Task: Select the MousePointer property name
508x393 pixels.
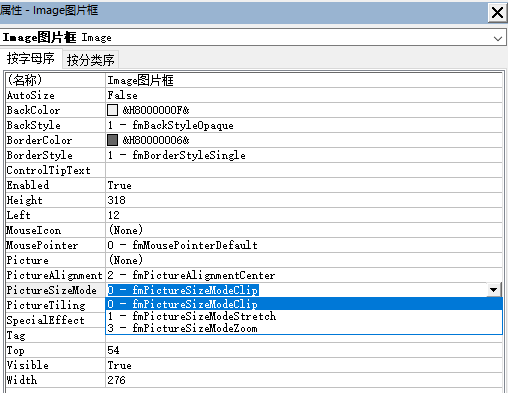Action: [x=55, y=245]
